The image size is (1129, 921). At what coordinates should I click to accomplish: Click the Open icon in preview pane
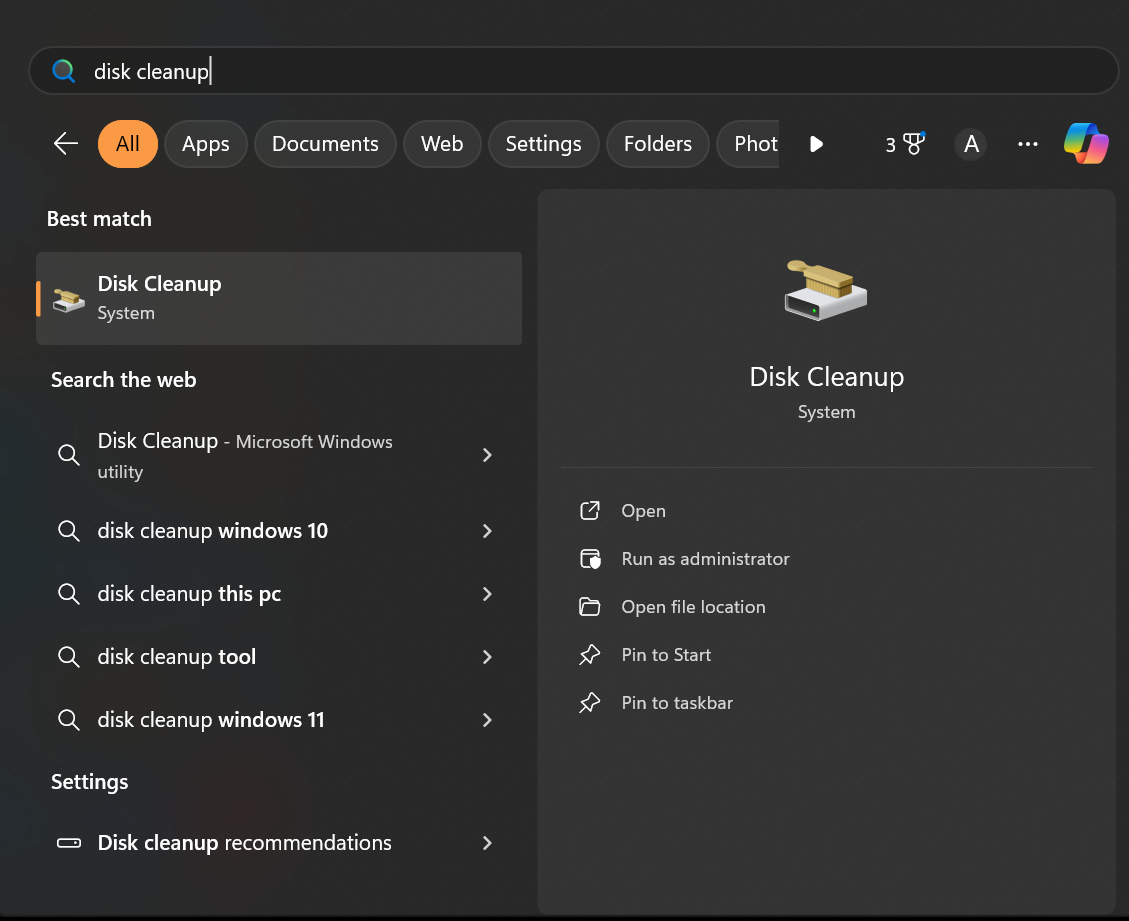click(590, 511)
